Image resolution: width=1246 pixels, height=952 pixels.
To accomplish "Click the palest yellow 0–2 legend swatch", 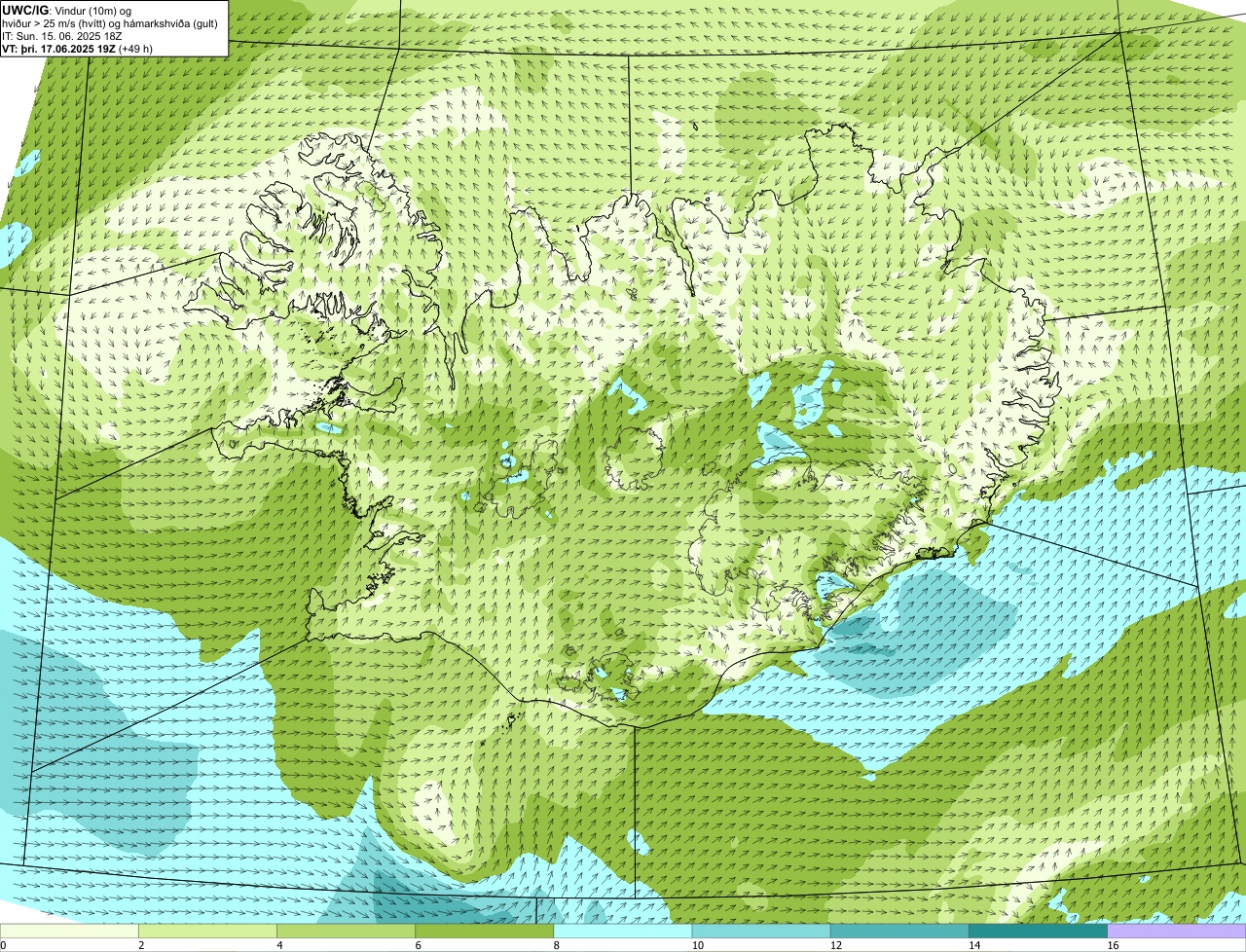I will click(70, 932).
